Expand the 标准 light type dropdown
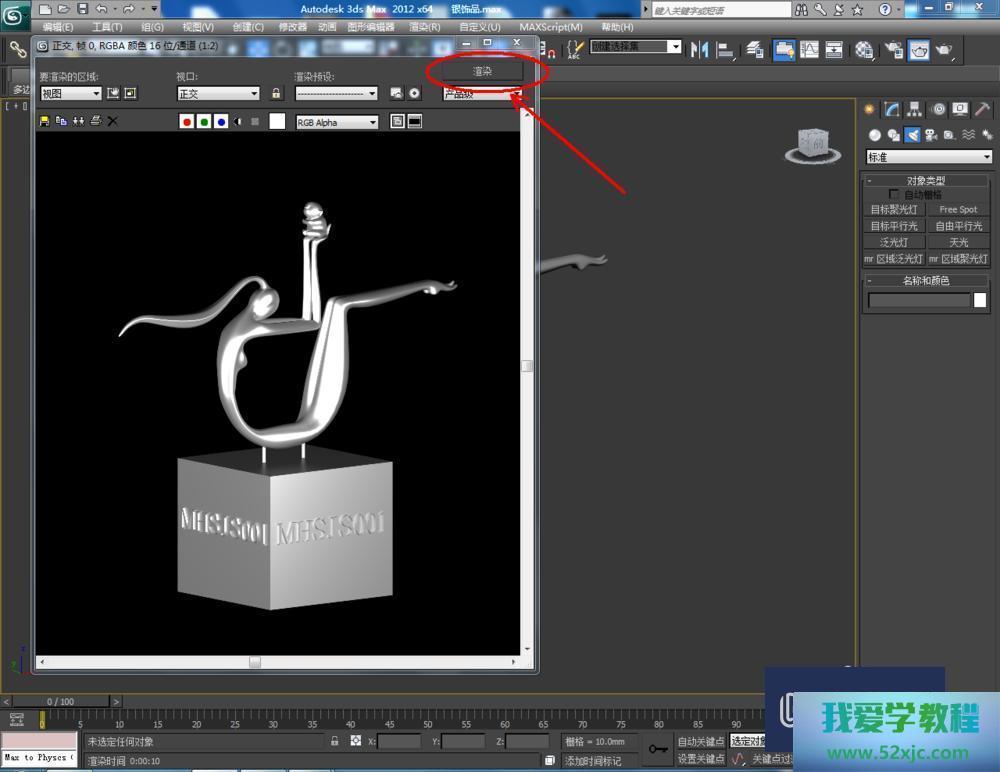Viewport: 1000px width, 772px height. (x=929, y=157)
